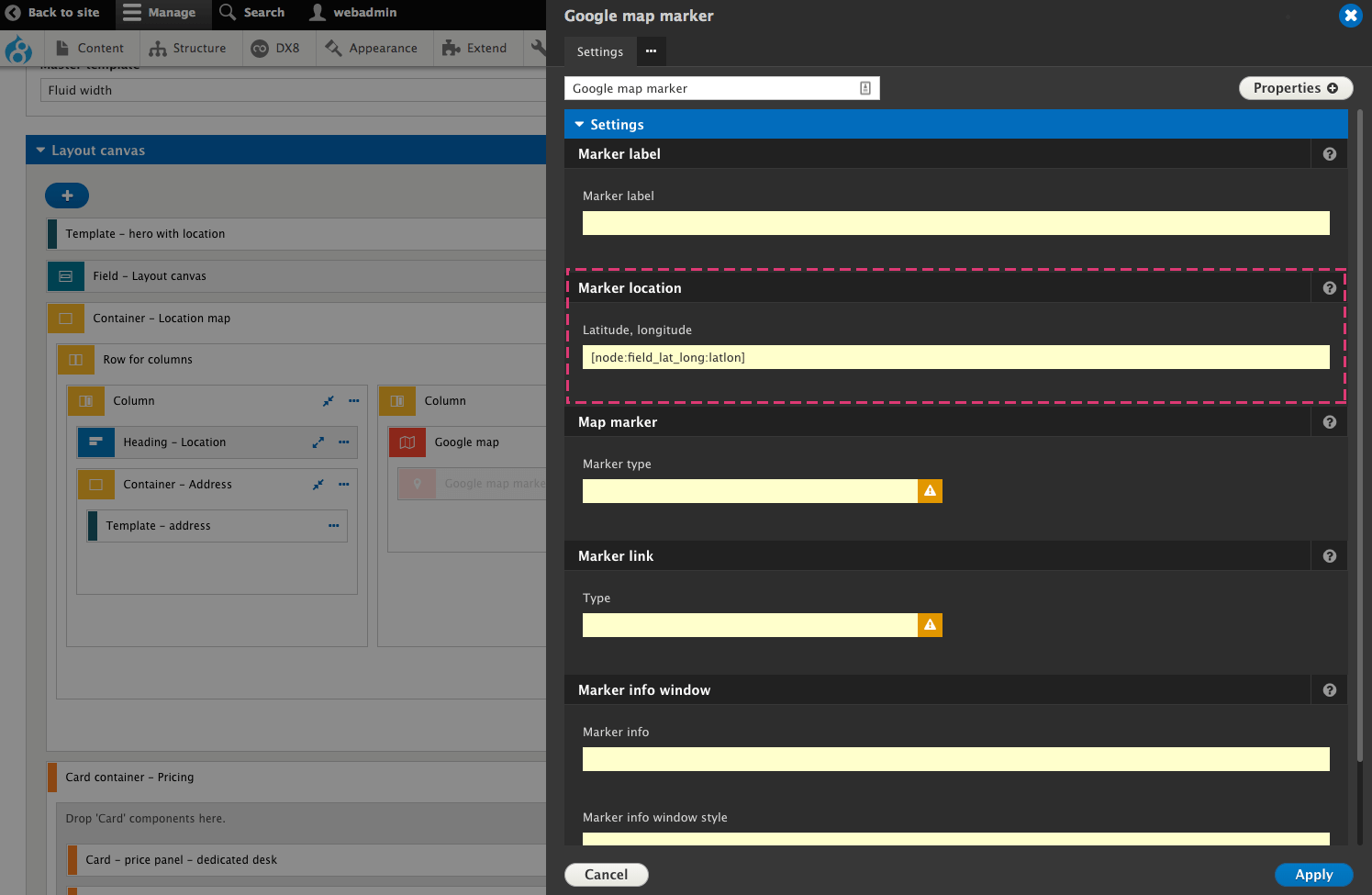The width and height of the screenshot is (1372, 895).
Task: Click warning icon beside Marker link Type
Action: pyautogui.click(x=930, y=625)
